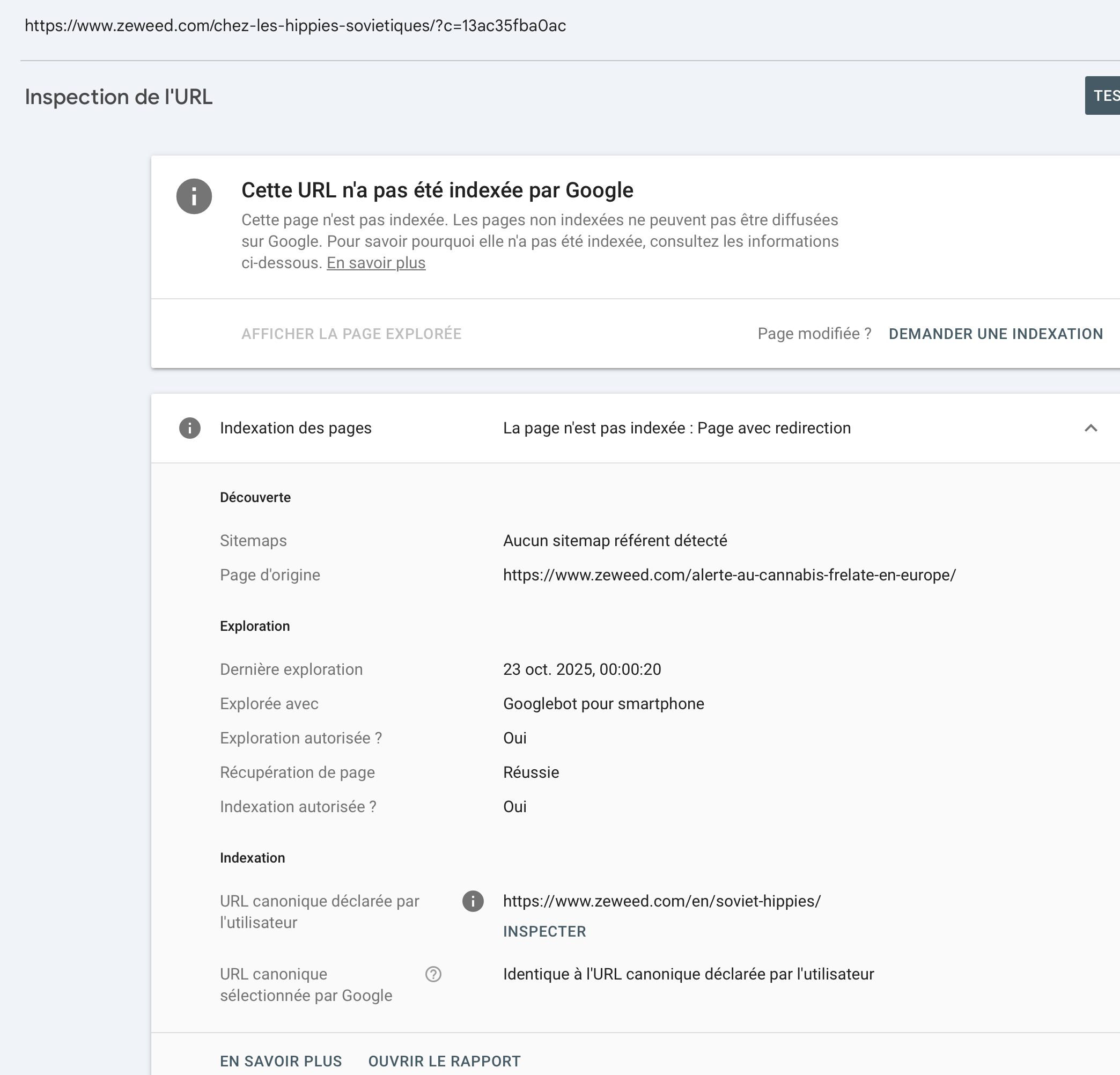Viewport: 1120px width, 1075px height.
Task: Request indexing via DEMANDER UNE INDEXATION
Action: (996, 334)
